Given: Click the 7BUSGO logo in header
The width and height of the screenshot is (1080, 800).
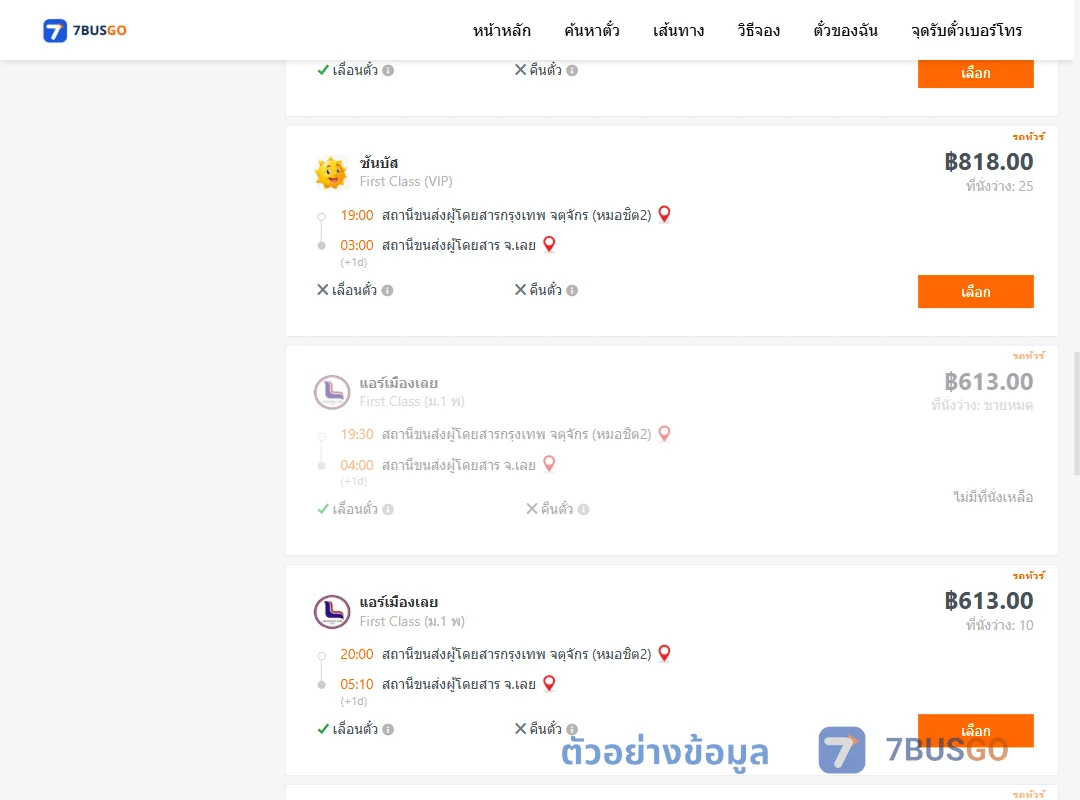Looking at the screenshot, I should (85, 30).
